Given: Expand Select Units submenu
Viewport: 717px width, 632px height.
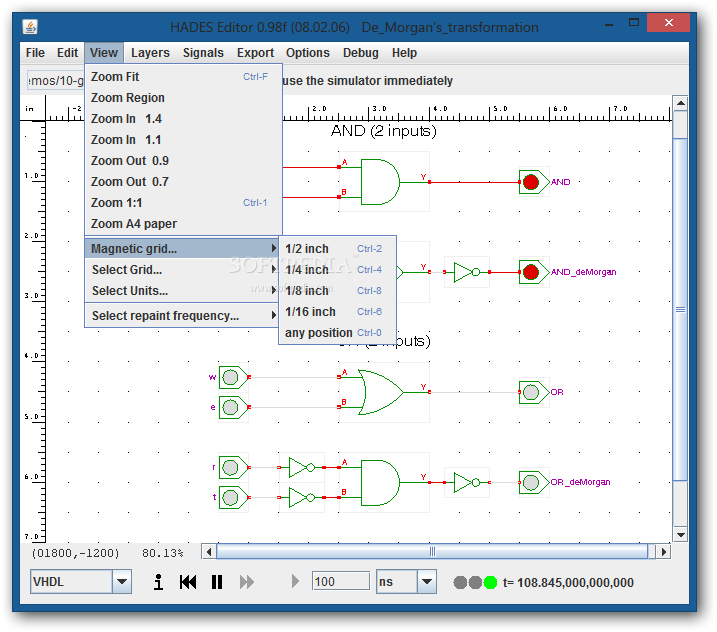Looking at the screenshot, I should coord(182,290).
